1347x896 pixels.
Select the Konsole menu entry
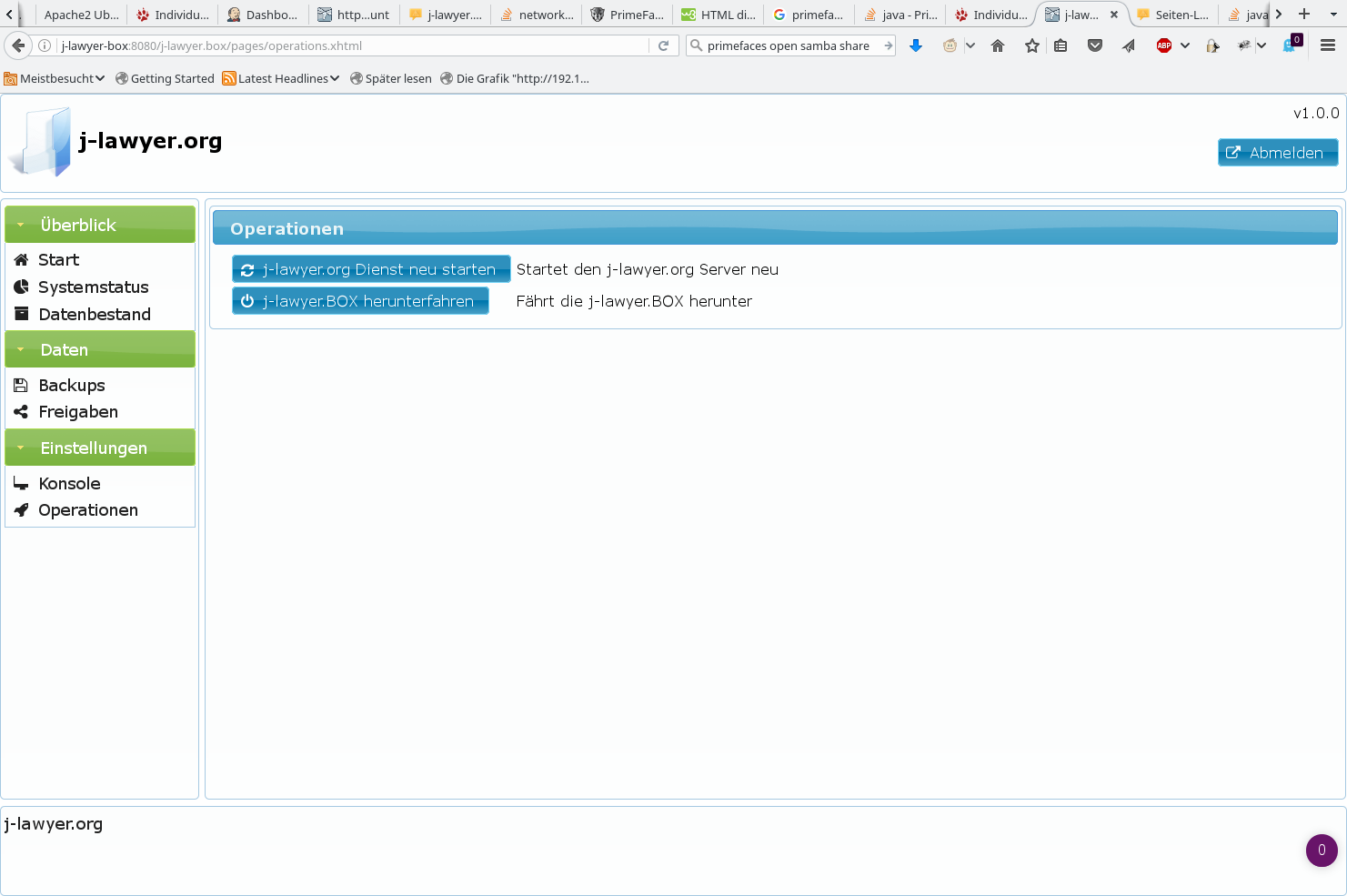click(69, 484)
